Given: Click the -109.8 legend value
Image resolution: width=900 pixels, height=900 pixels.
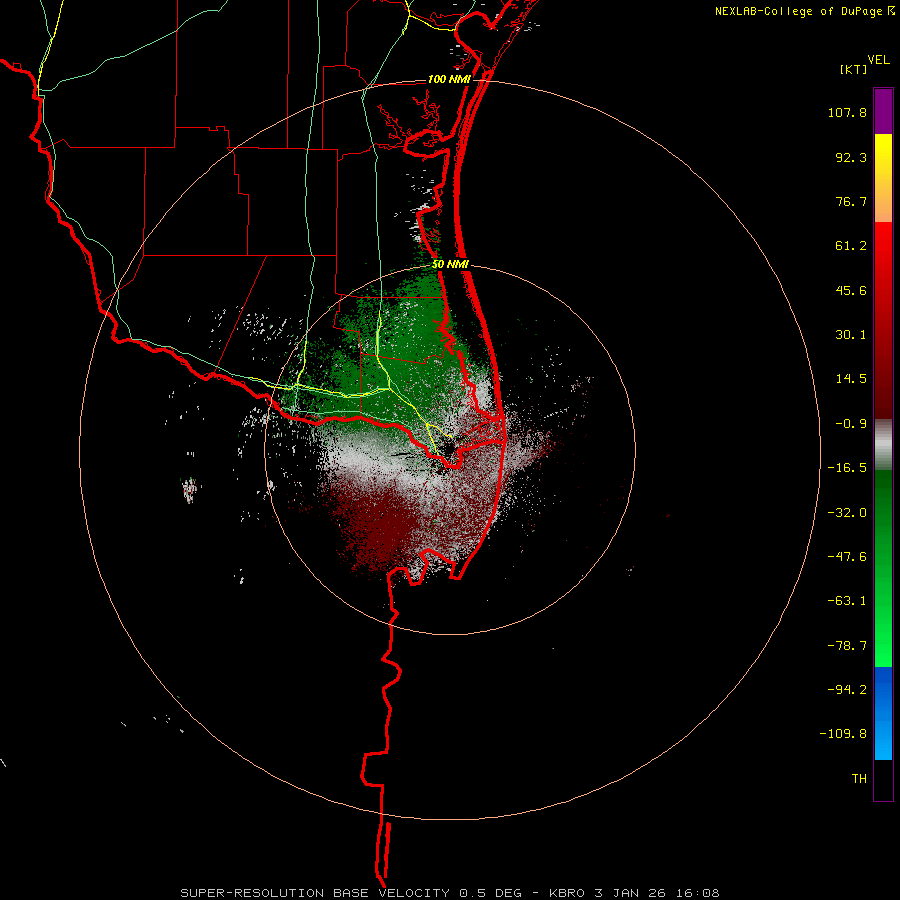Looking at the screenshot, I should (x=843, y=734).
